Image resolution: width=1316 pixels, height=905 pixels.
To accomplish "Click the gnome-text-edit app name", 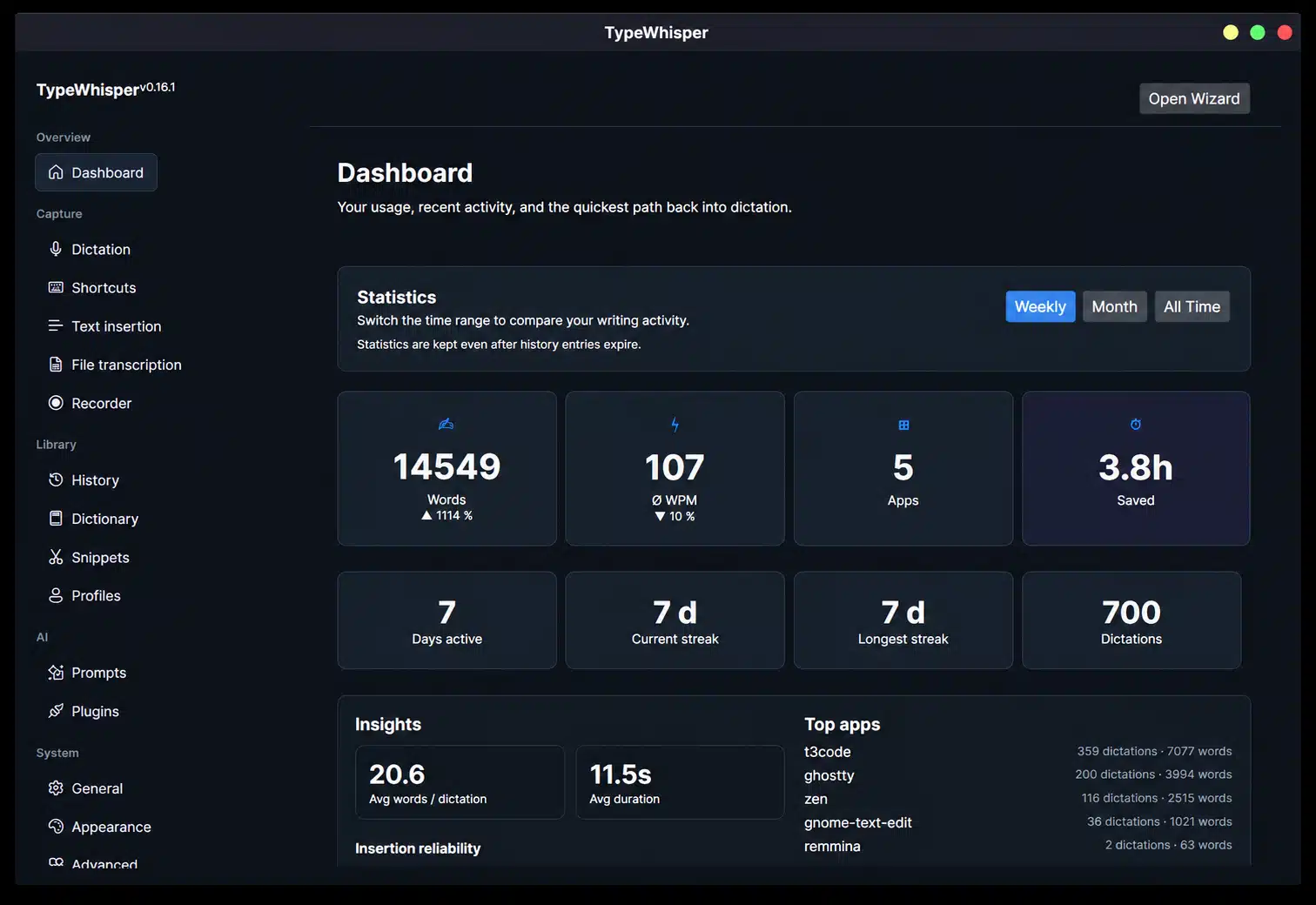I will click(858, 822).
